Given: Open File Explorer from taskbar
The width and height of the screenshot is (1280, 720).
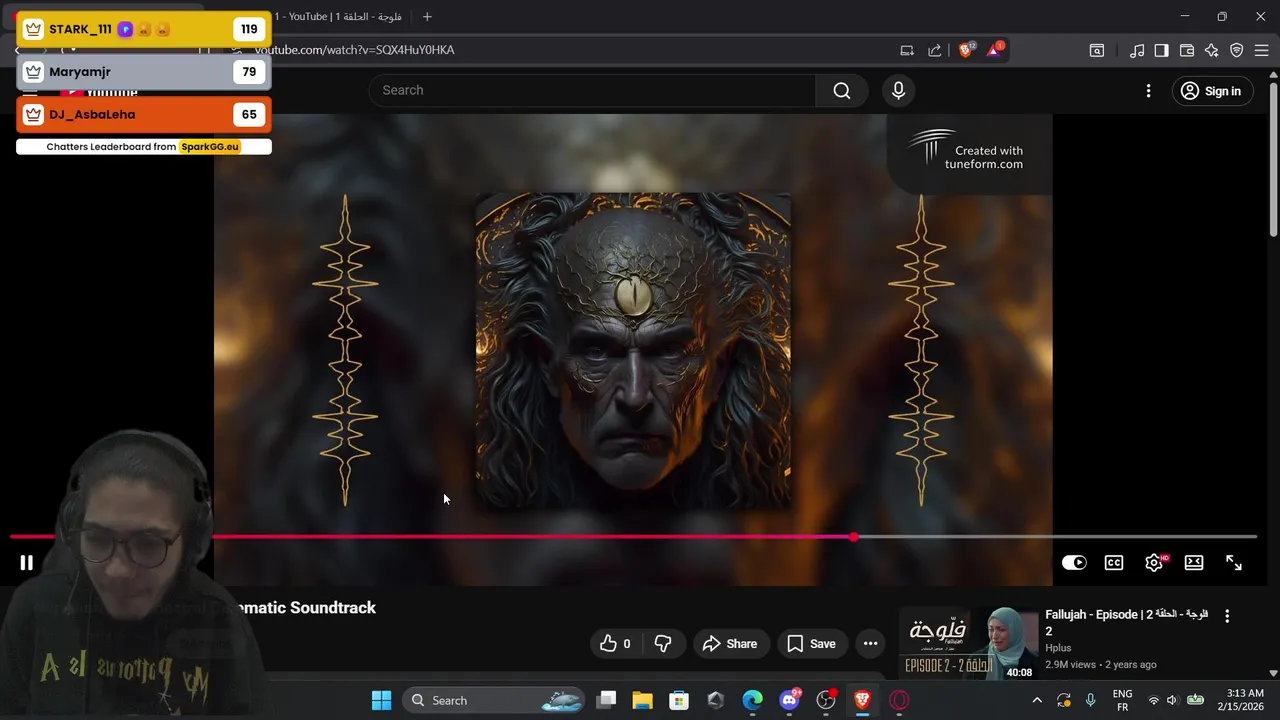Looking at the screenshot, I should tap(642, 700).
